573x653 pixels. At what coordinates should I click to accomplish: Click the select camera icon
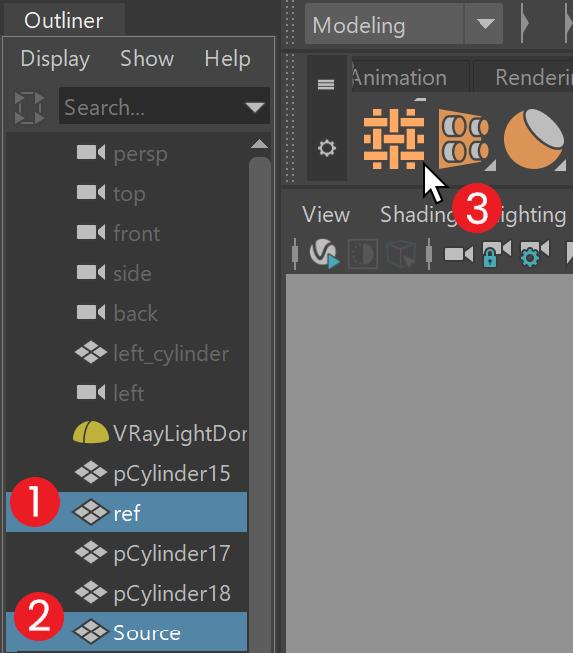pos(458,254)
